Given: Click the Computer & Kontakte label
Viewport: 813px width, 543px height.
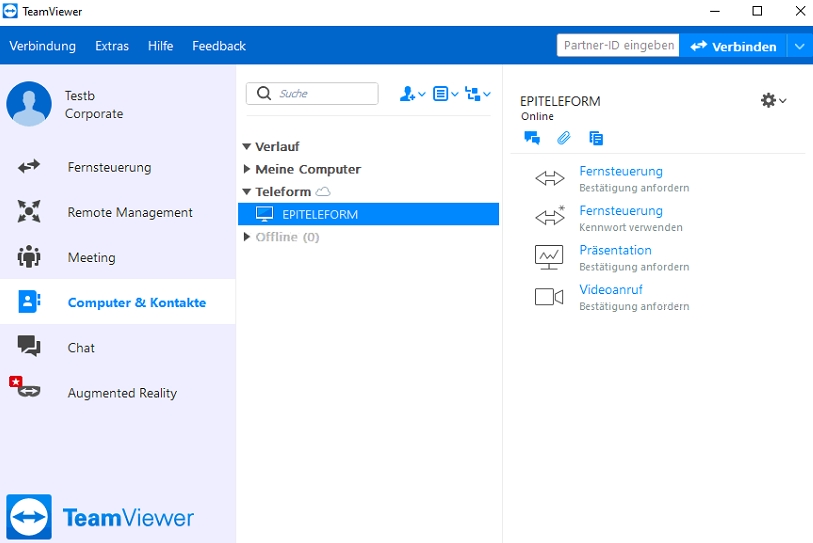Looking at the screenshot, I should pos(137,302).
